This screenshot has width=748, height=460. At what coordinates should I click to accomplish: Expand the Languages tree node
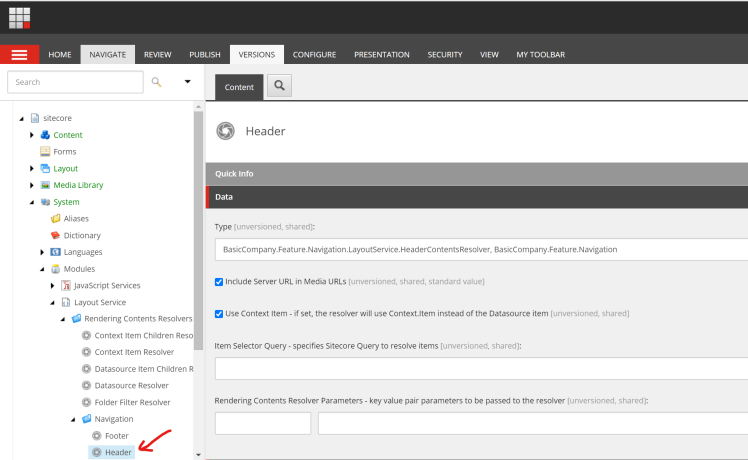43,252
